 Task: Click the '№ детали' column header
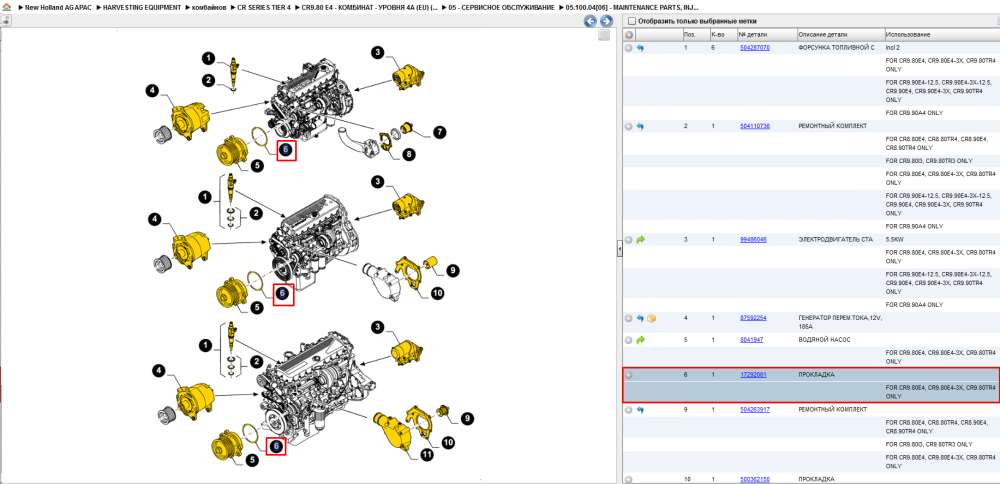pos(766,34)
